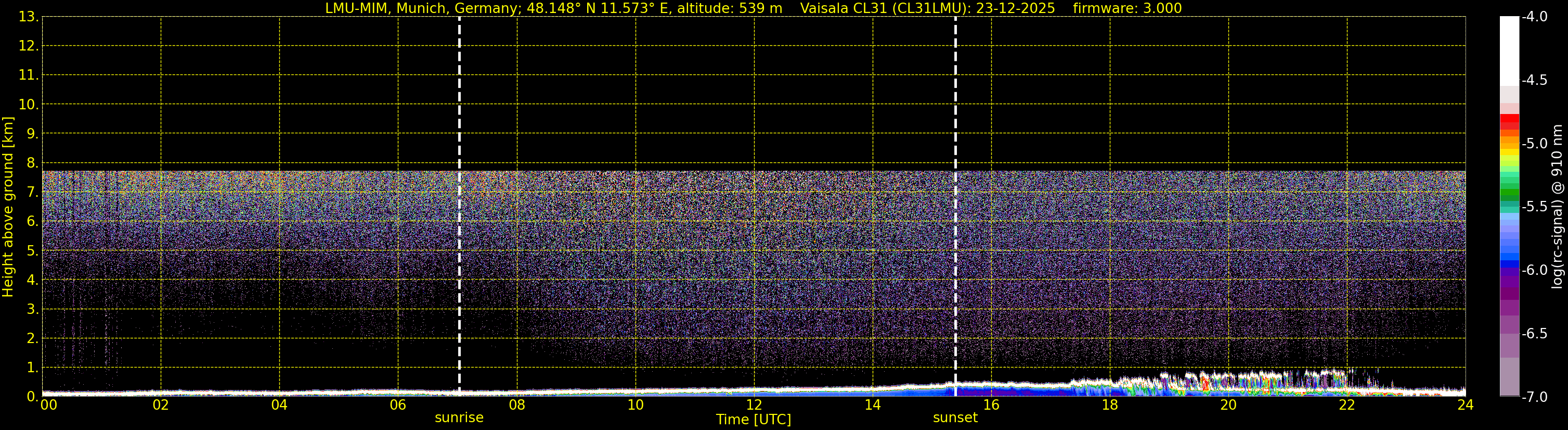1568x430 pixels.
Task: Click the 13 km tick on the height axis
Action: [x=28, y=17]
